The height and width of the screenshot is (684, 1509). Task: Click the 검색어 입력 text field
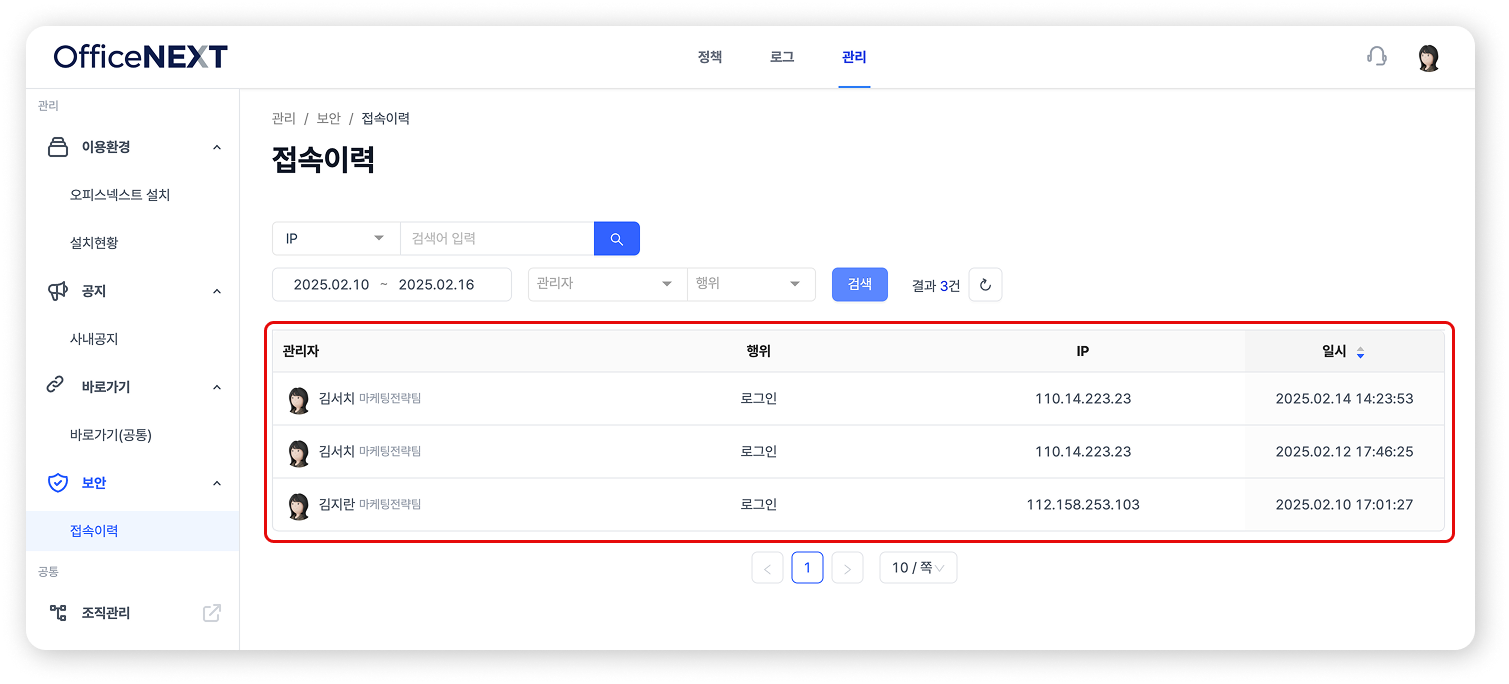(x=497, y=239)
